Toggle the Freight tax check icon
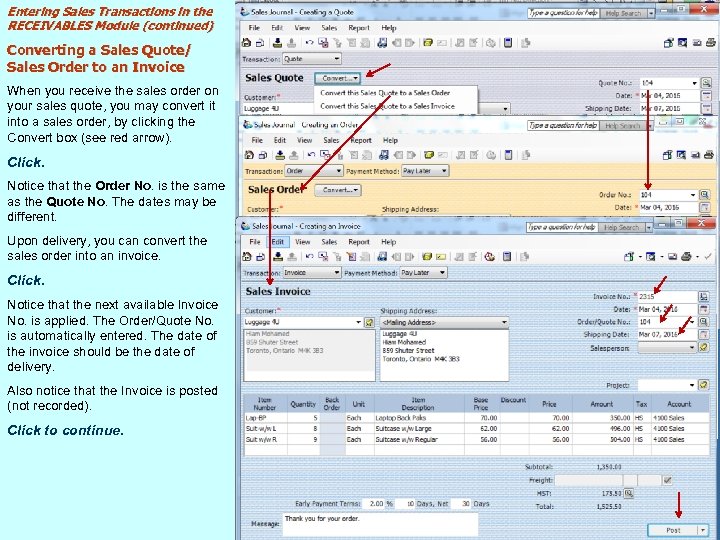720x540 pixels. (x=668, y=480)
